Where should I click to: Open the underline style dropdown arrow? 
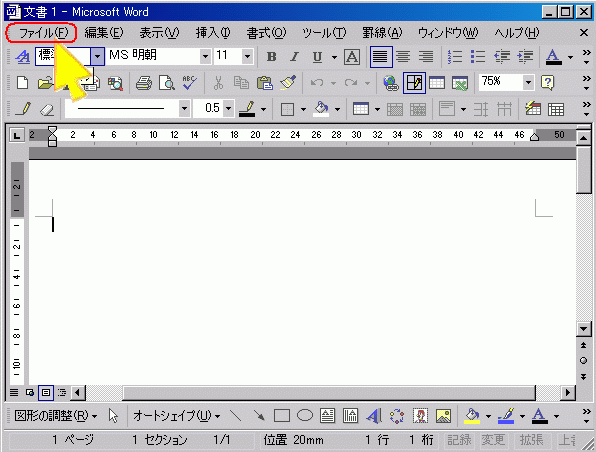tap(334, 57)
